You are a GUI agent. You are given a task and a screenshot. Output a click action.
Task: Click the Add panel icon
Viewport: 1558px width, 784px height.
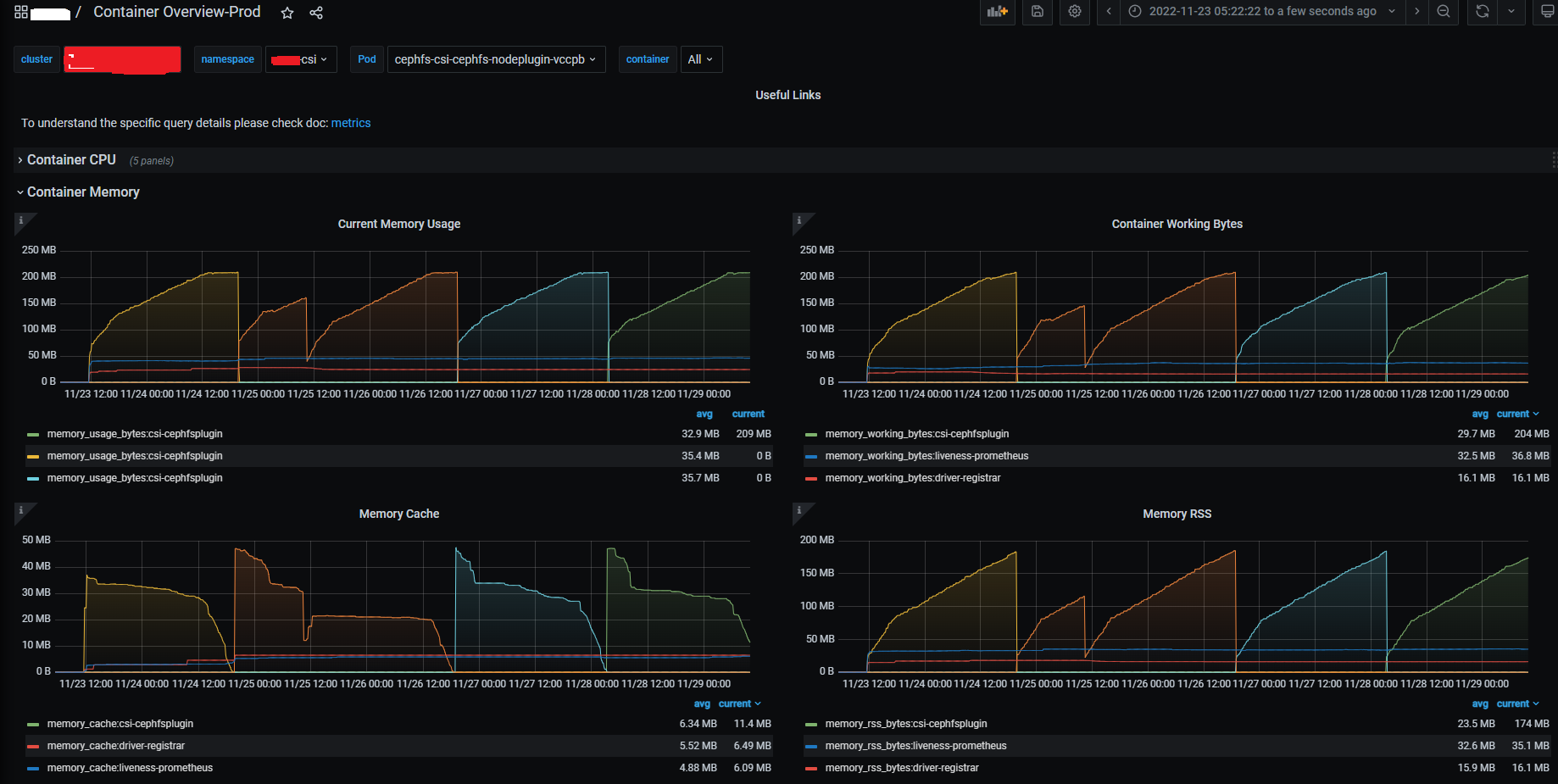997,12
